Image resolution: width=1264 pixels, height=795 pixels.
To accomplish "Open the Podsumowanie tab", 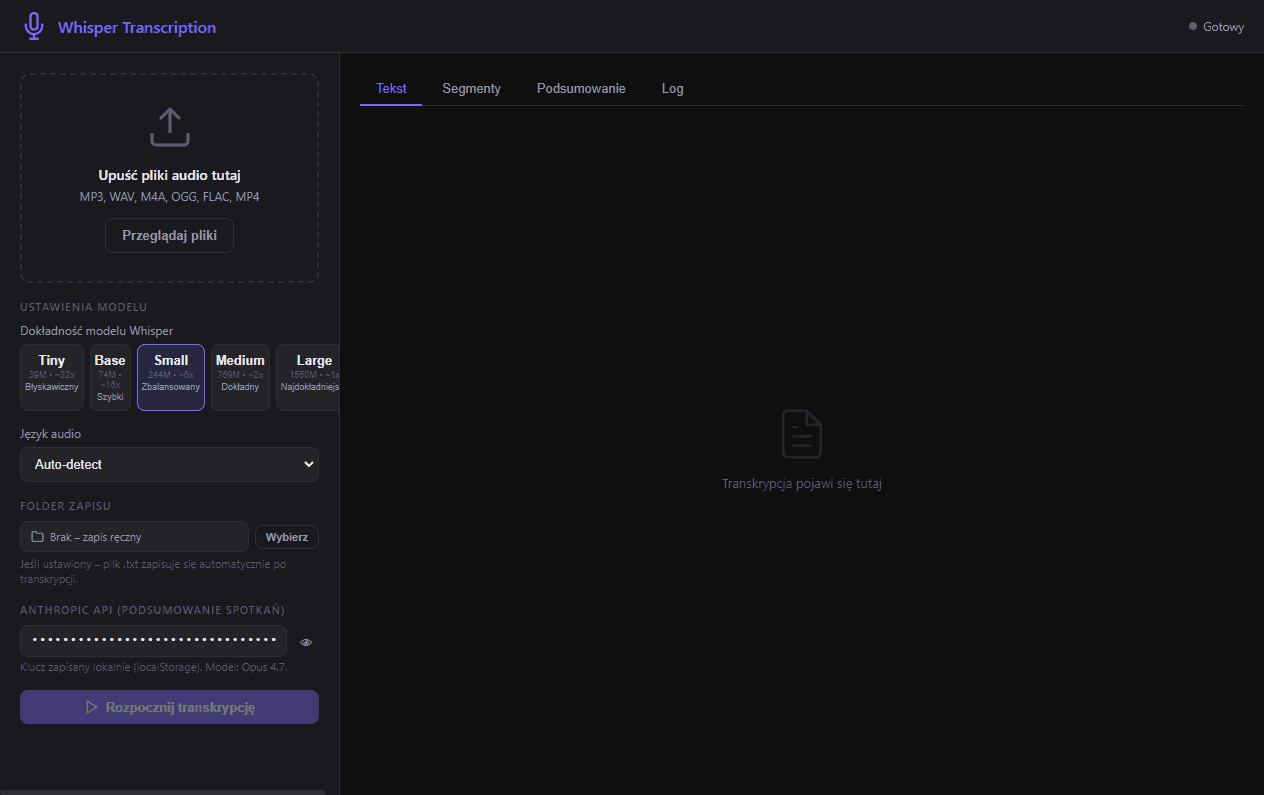I will point(581,88).
